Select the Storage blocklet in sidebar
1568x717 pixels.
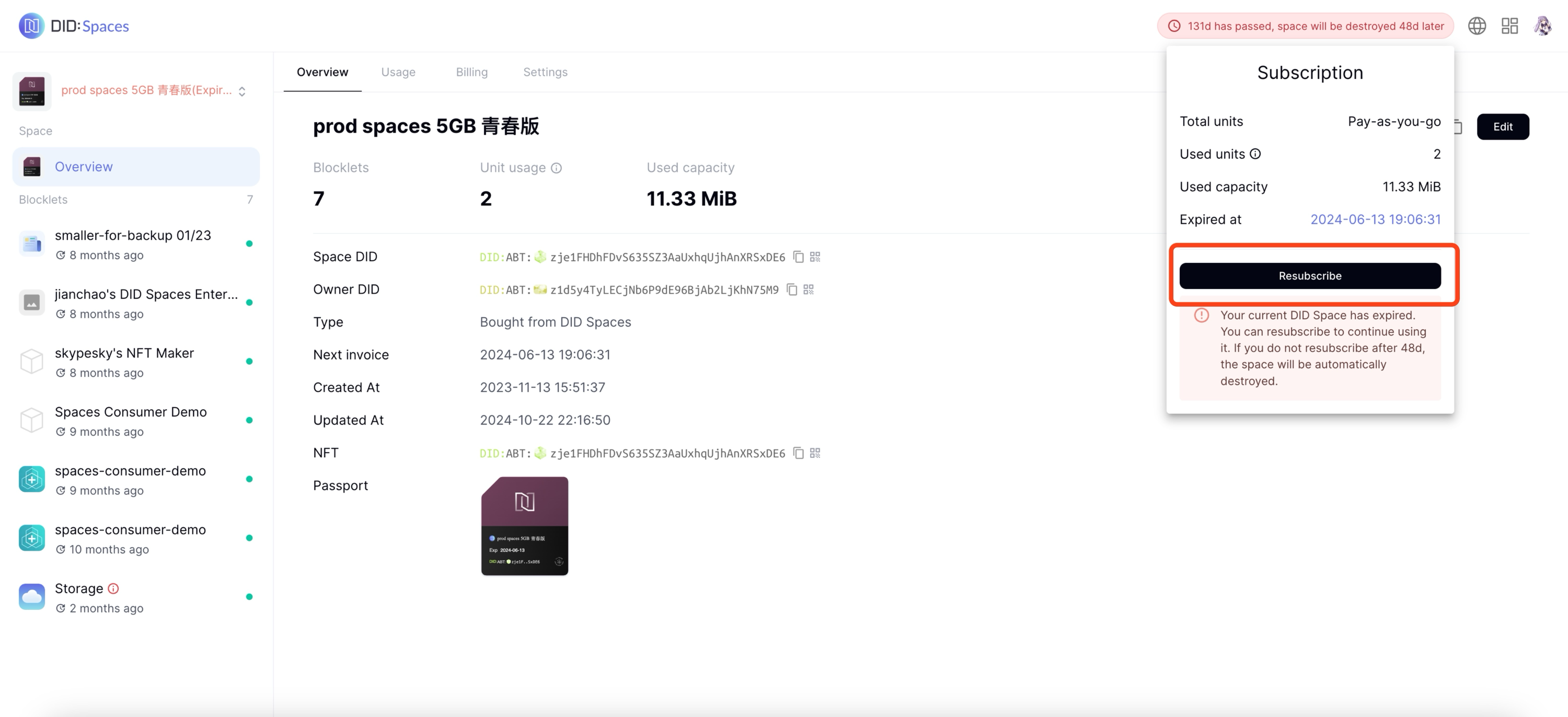(79, 588)
